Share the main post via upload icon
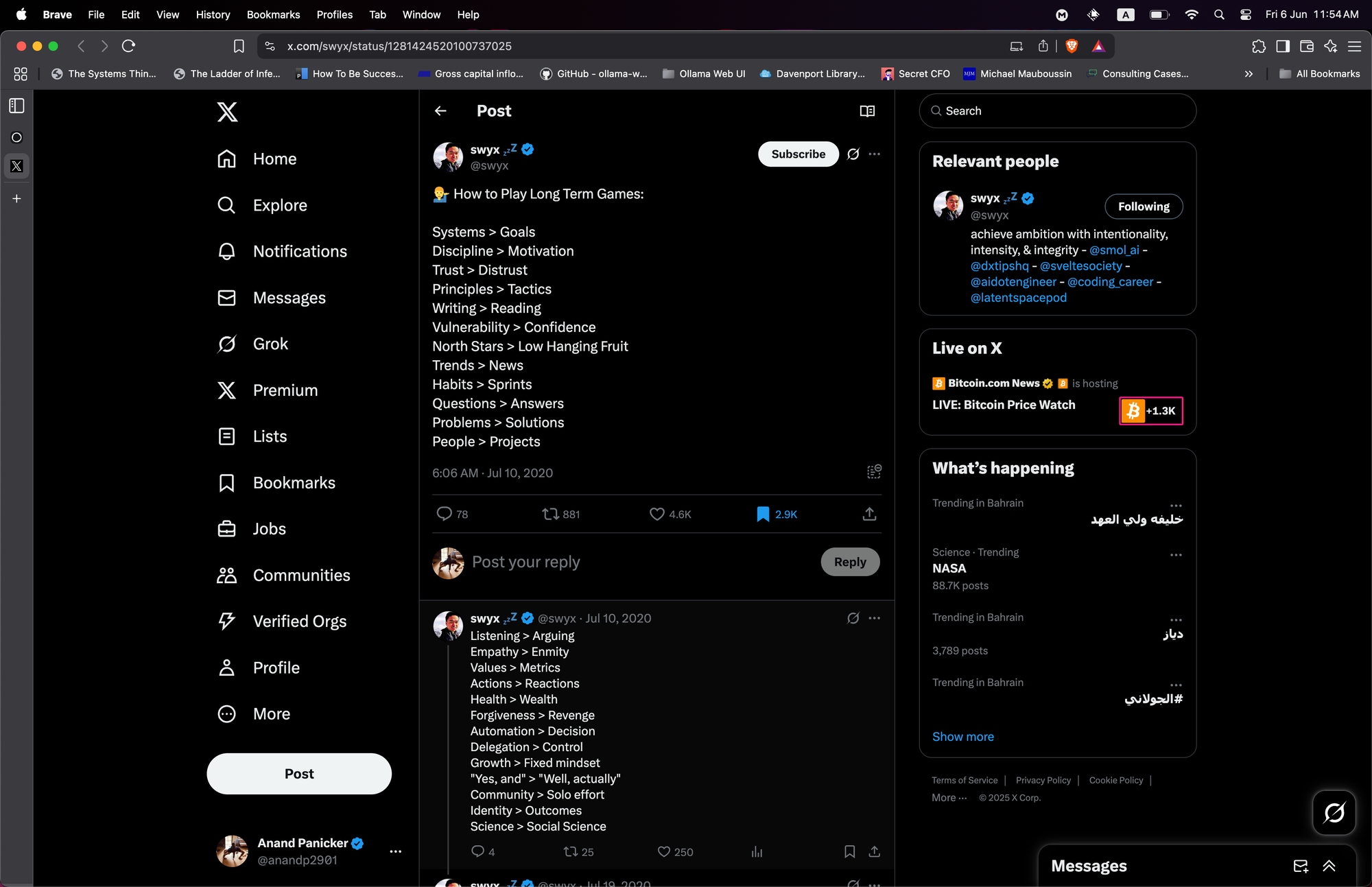This screenshot has height=887, width=1372. [x=869, y=514]
